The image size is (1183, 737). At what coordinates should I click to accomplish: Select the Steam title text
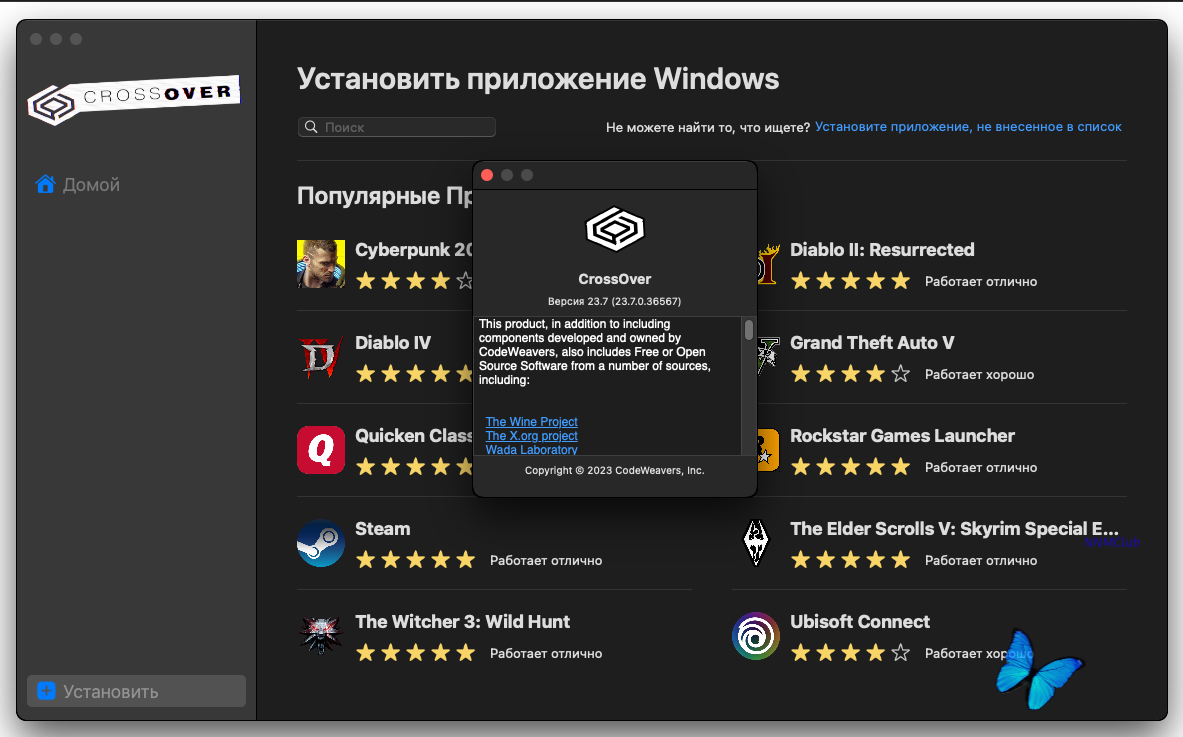point(383,529)
